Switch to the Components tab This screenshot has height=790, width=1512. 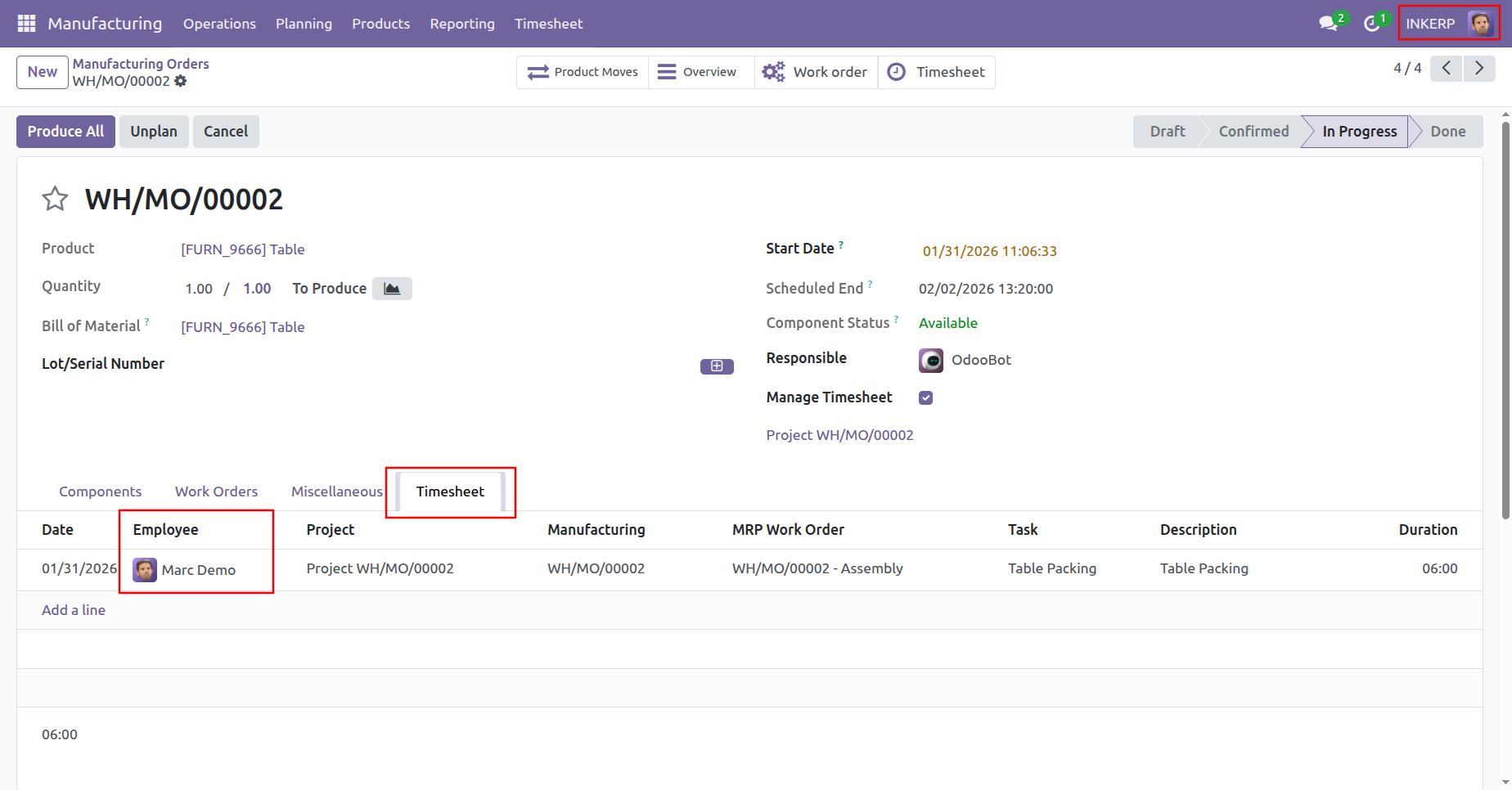pyautogui.click(x=100, y=492)
